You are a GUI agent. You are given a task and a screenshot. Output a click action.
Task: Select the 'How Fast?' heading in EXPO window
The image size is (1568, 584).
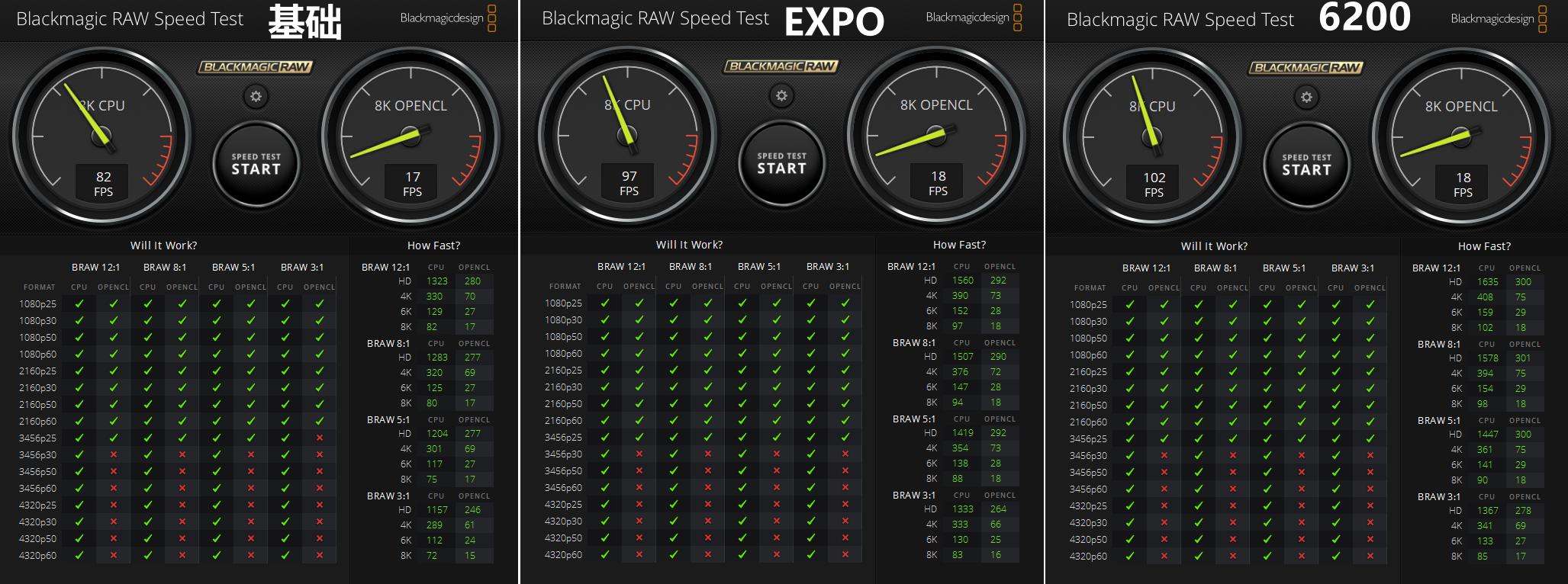point(959,245)
